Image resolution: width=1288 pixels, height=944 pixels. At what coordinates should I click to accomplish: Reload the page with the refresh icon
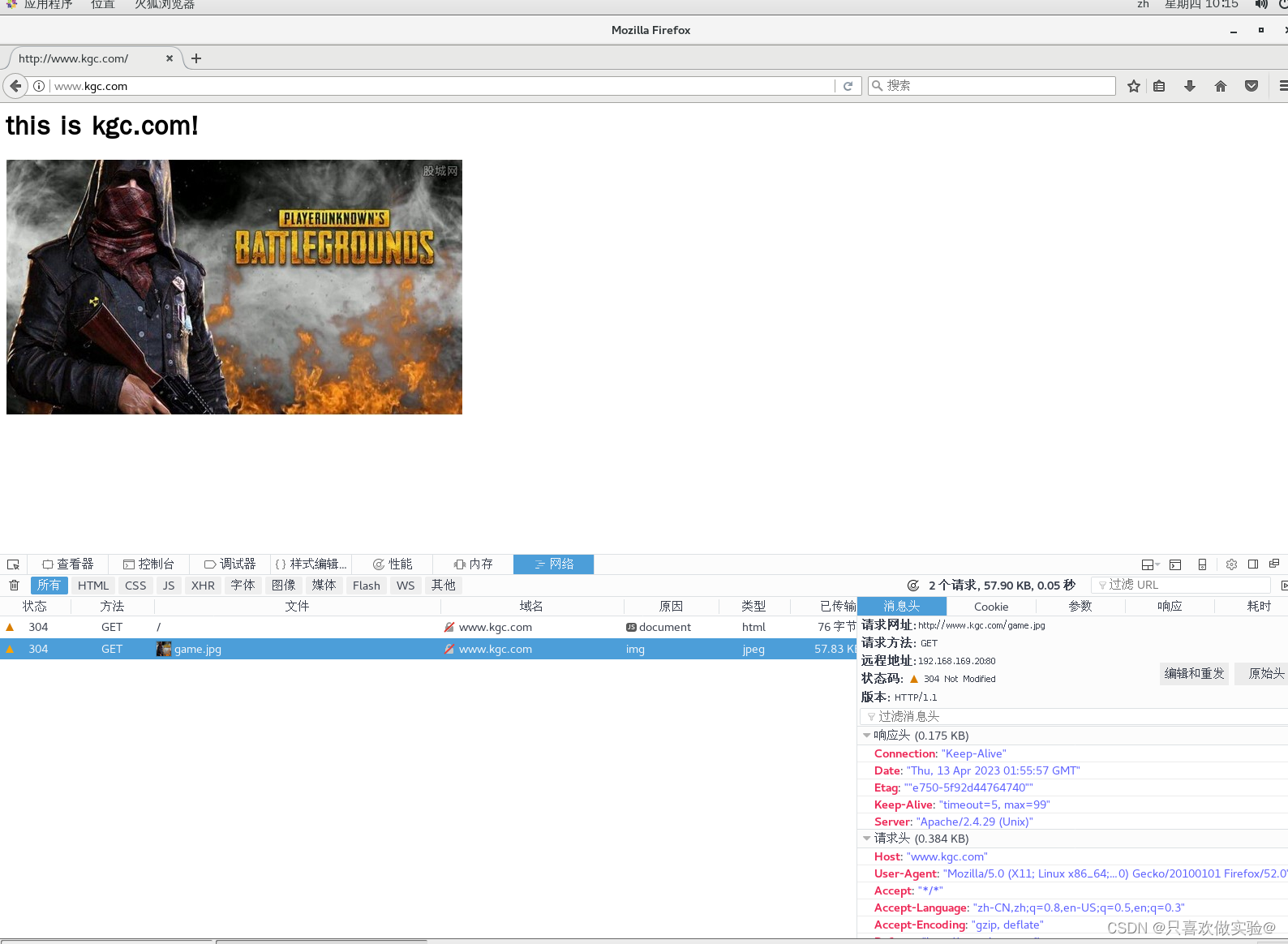coord(848,86)
